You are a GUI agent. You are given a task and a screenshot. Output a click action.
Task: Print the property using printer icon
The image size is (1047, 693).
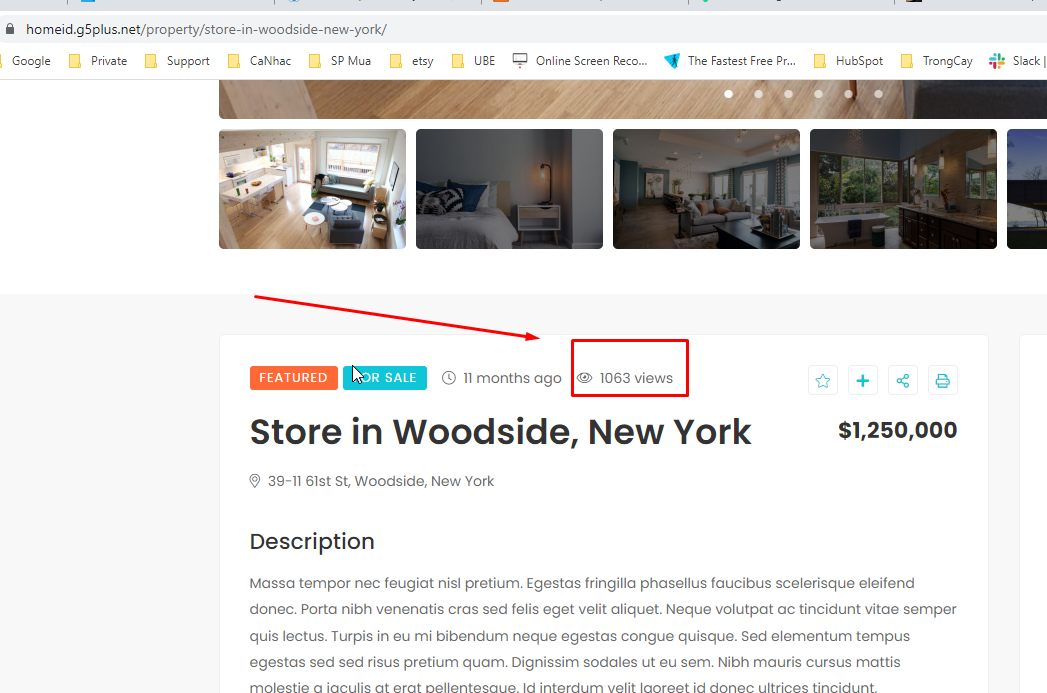(x=942, y=381)
